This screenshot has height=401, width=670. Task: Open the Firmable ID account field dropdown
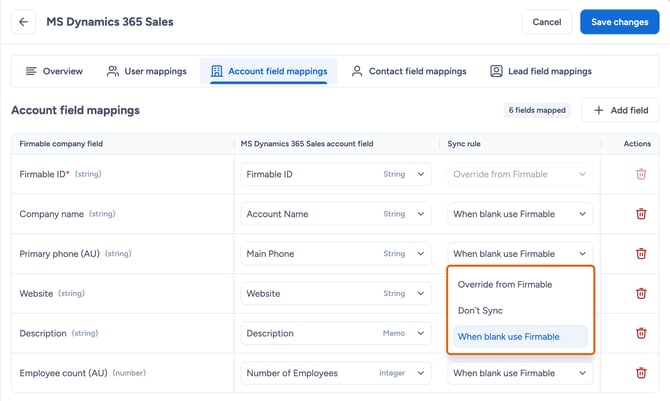(336, 174)
